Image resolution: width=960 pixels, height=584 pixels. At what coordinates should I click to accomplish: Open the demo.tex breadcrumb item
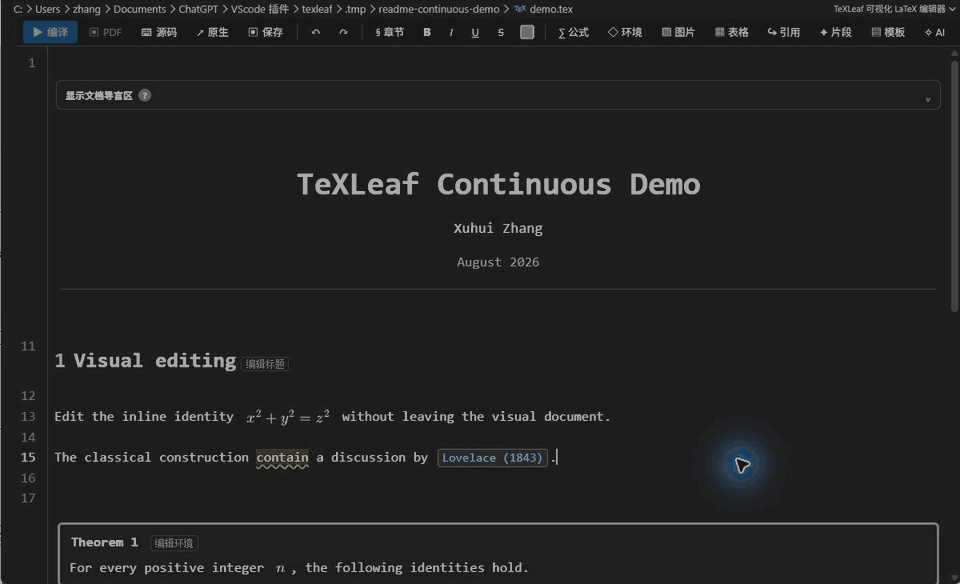(544, 9)
